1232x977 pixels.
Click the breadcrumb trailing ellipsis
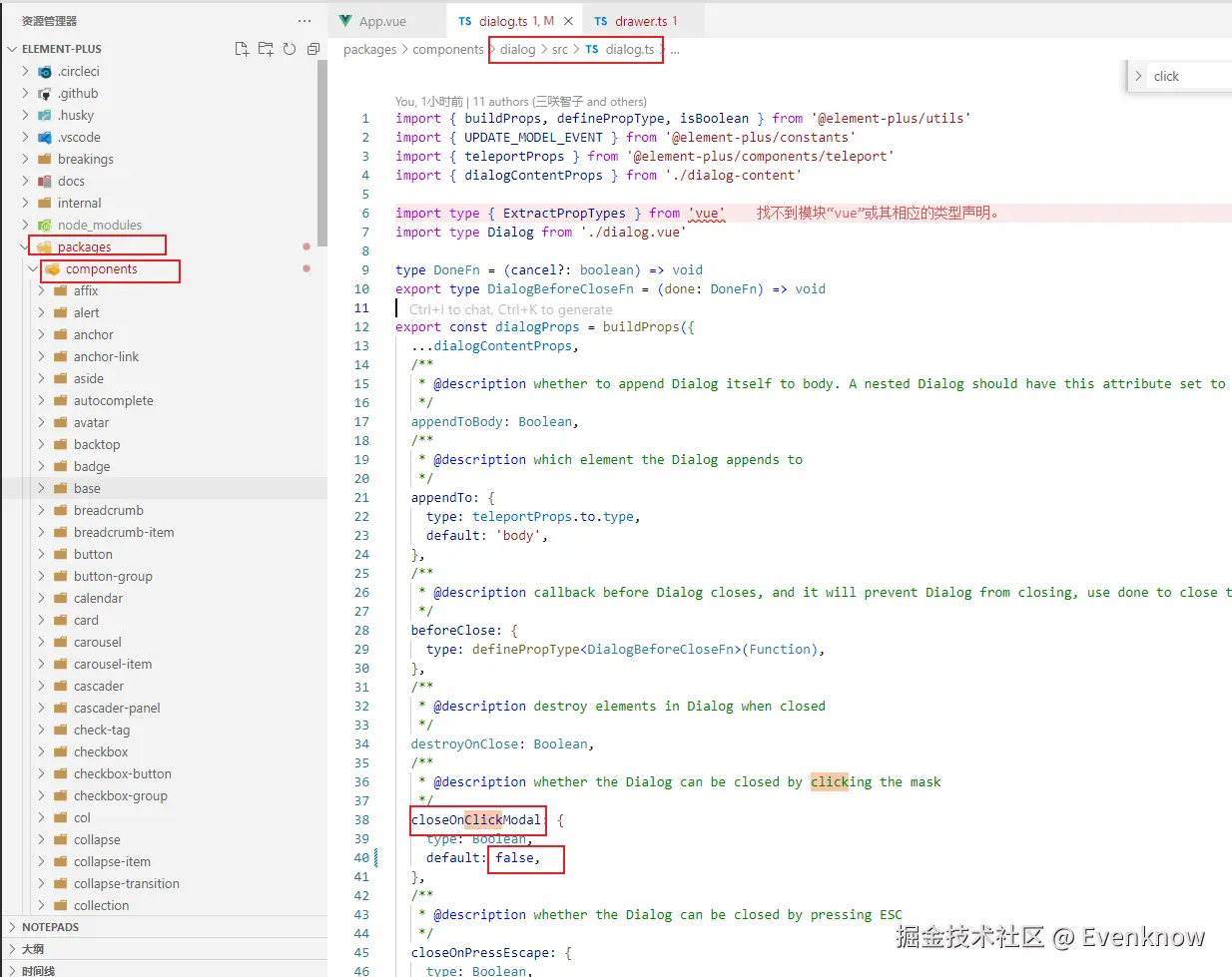[x=675, y=49]
